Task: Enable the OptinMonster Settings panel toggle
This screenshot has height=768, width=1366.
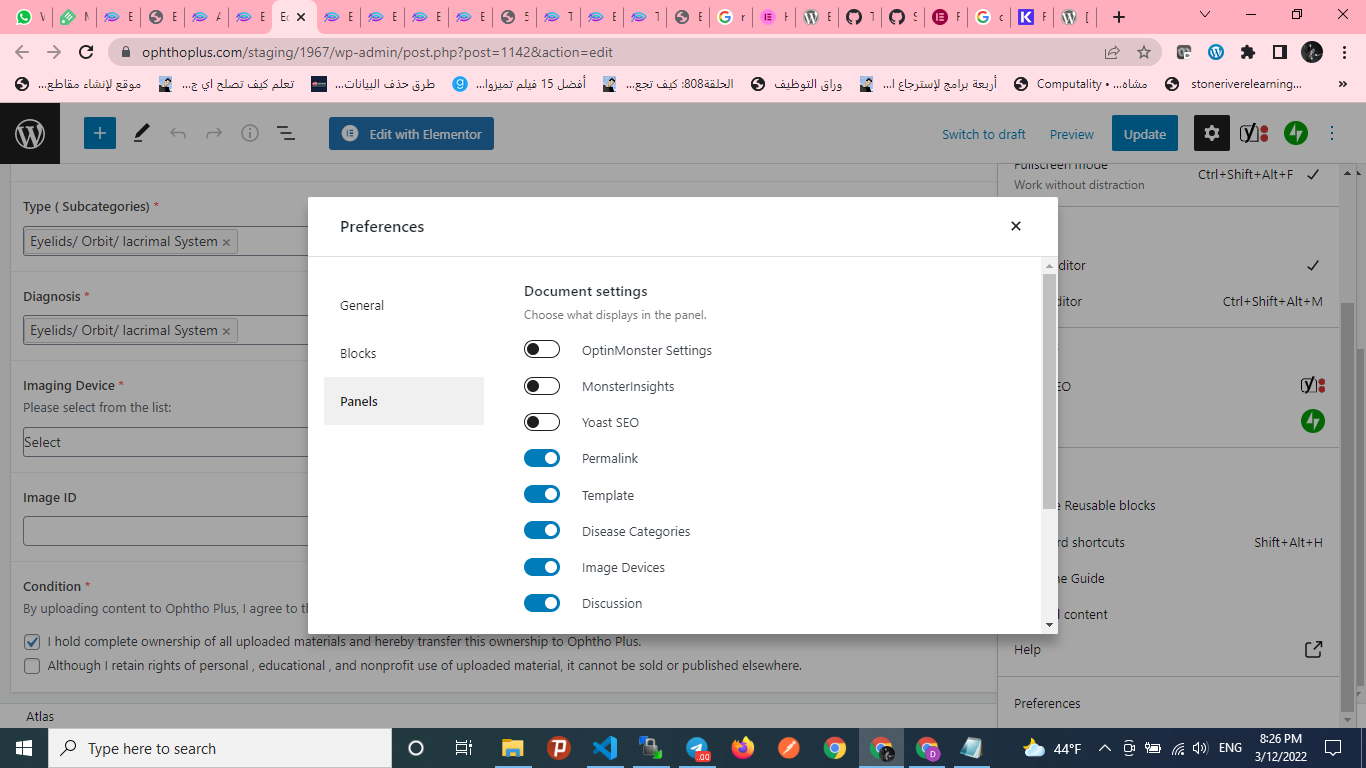Action: pyautogui.click(x=542, y=350)
